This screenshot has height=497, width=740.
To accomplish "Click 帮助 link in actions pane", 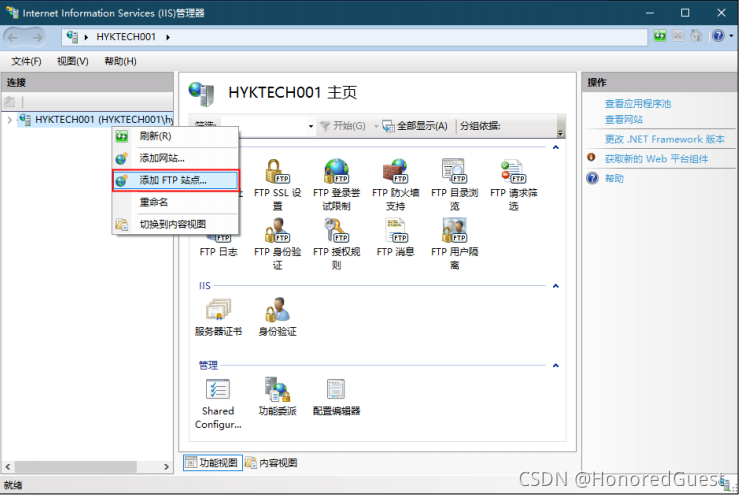I will point(614,178).
